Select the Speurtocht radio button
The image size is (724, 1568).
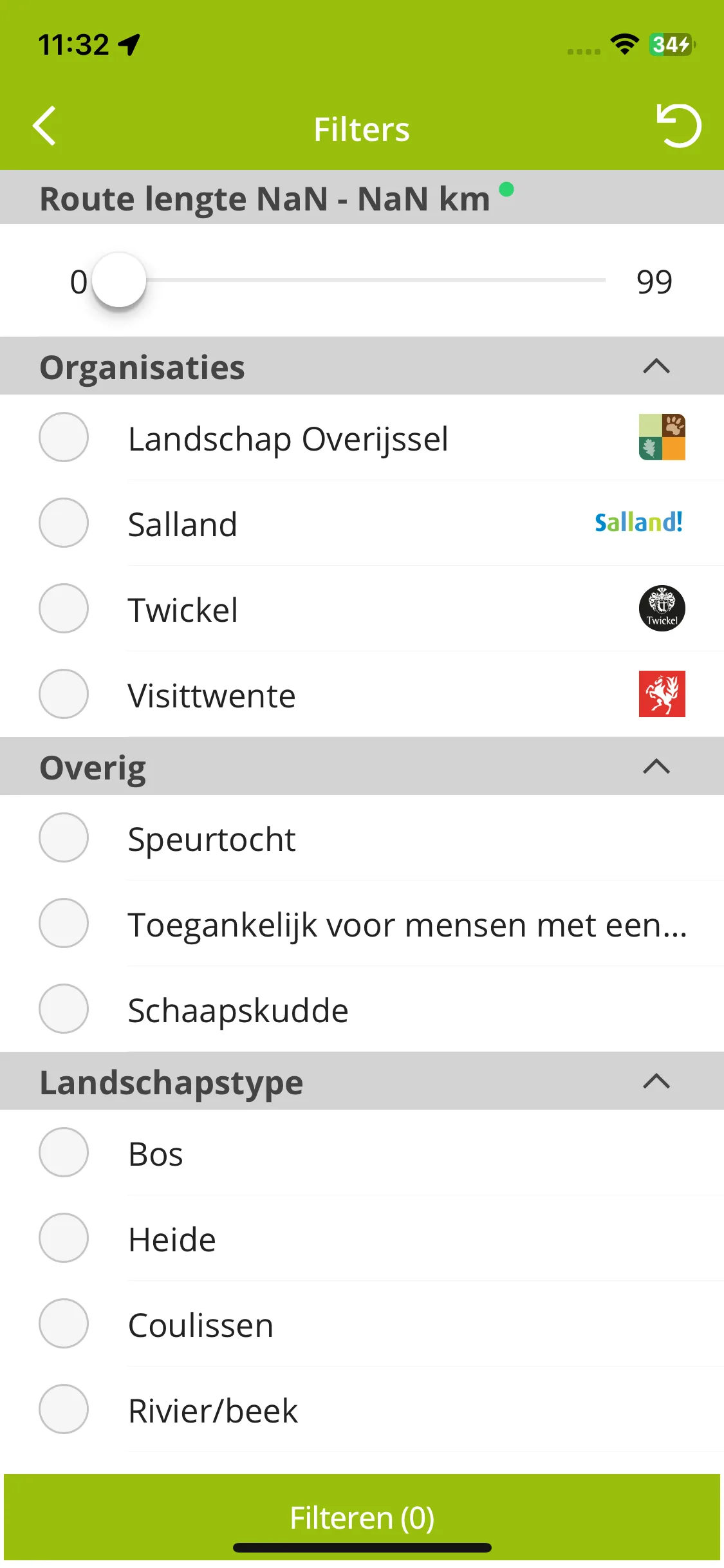point(64,837)
